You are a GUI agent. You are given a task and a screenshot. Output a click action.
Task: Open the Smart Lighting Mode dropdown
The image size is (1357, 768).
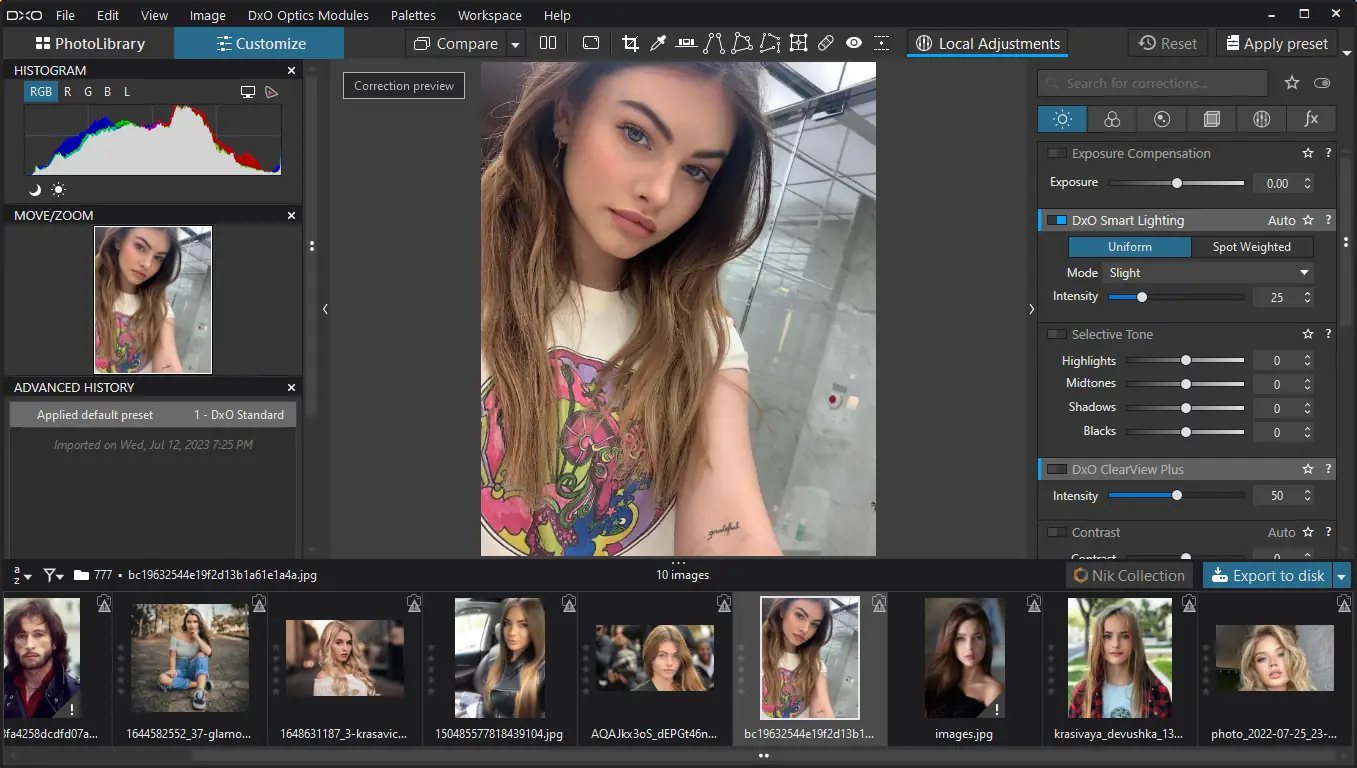1207,273
